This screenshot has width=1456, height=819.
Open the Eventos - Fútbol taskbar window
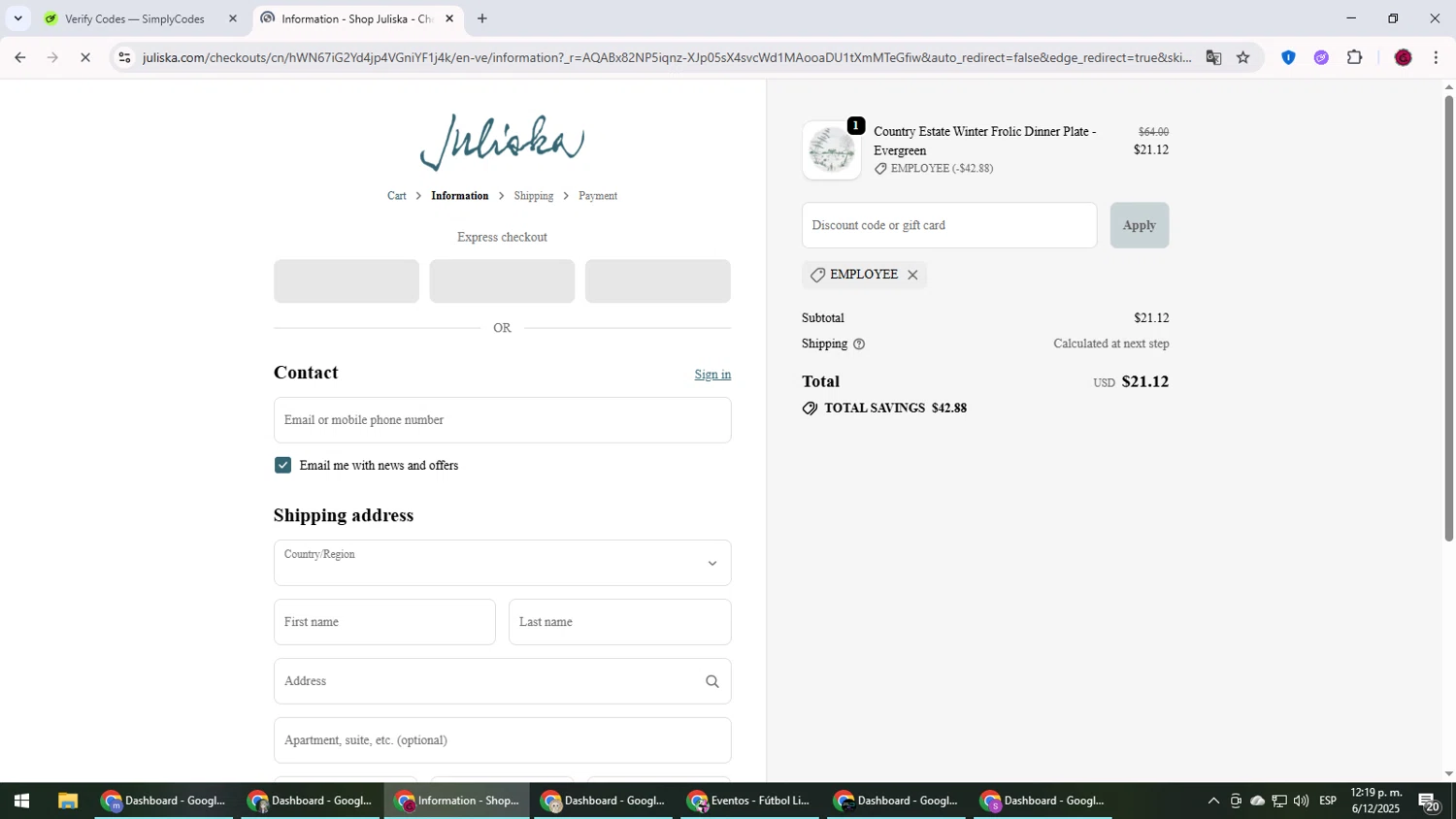(749, 801)
